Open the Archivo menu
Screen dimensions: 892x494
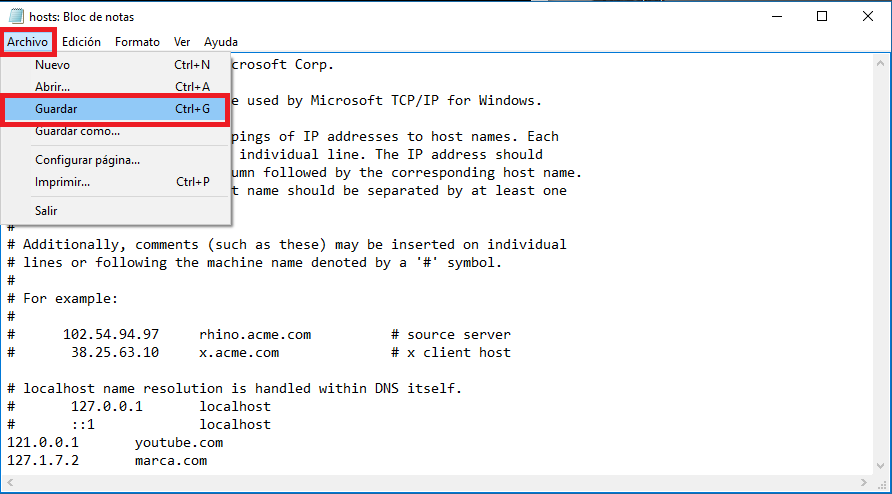[27, 42]
